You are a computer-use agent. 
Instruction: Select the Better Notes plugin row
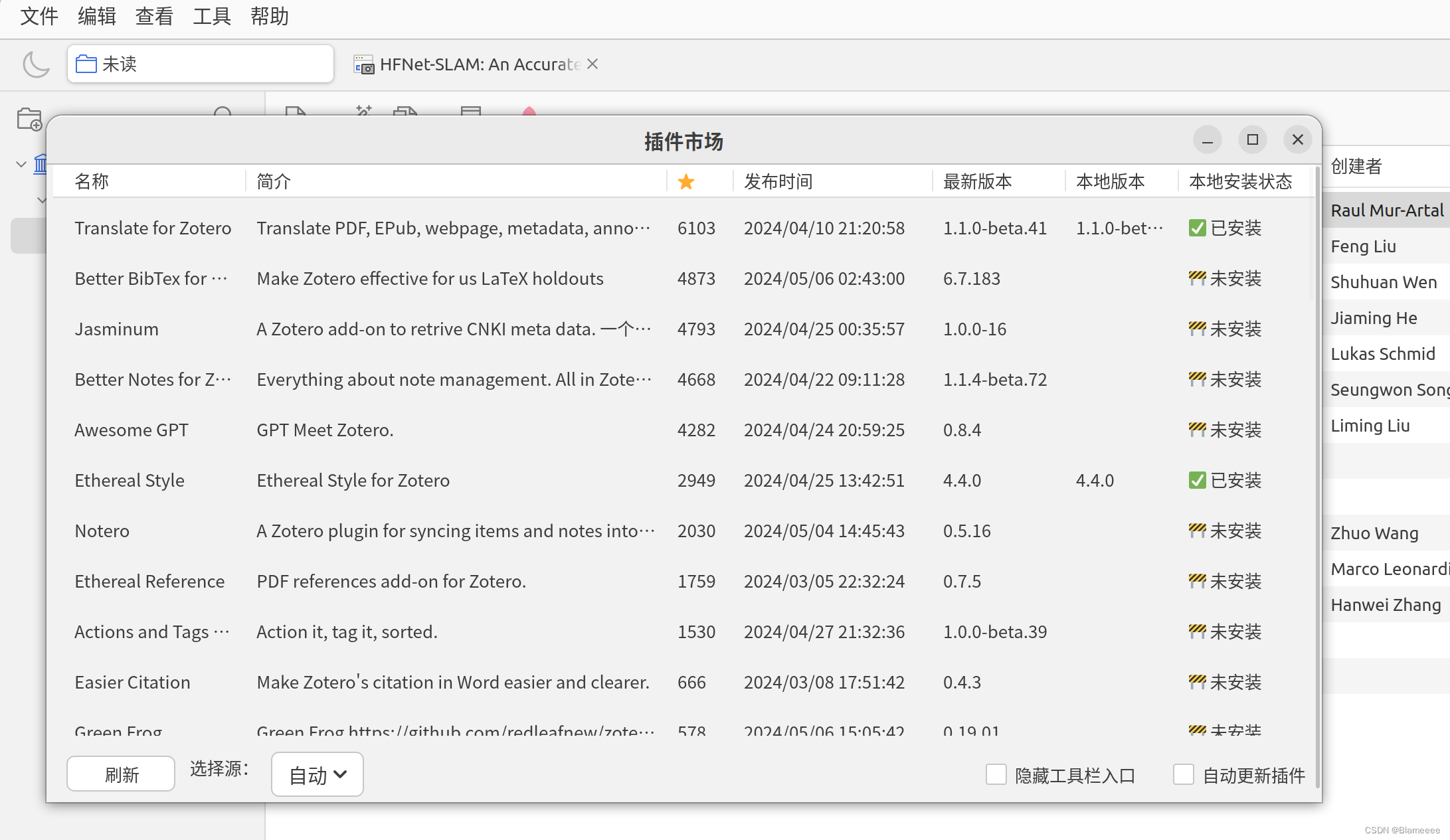coord(153,380)
